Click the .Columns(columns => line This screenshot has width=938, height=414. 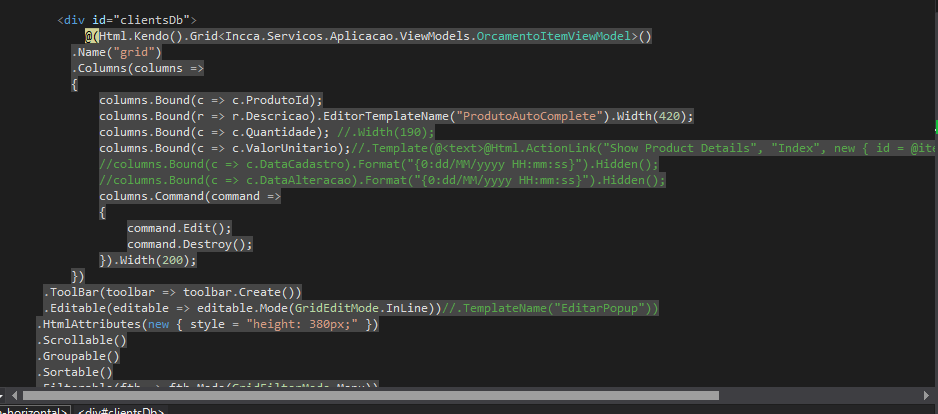(x=138, y=68)
